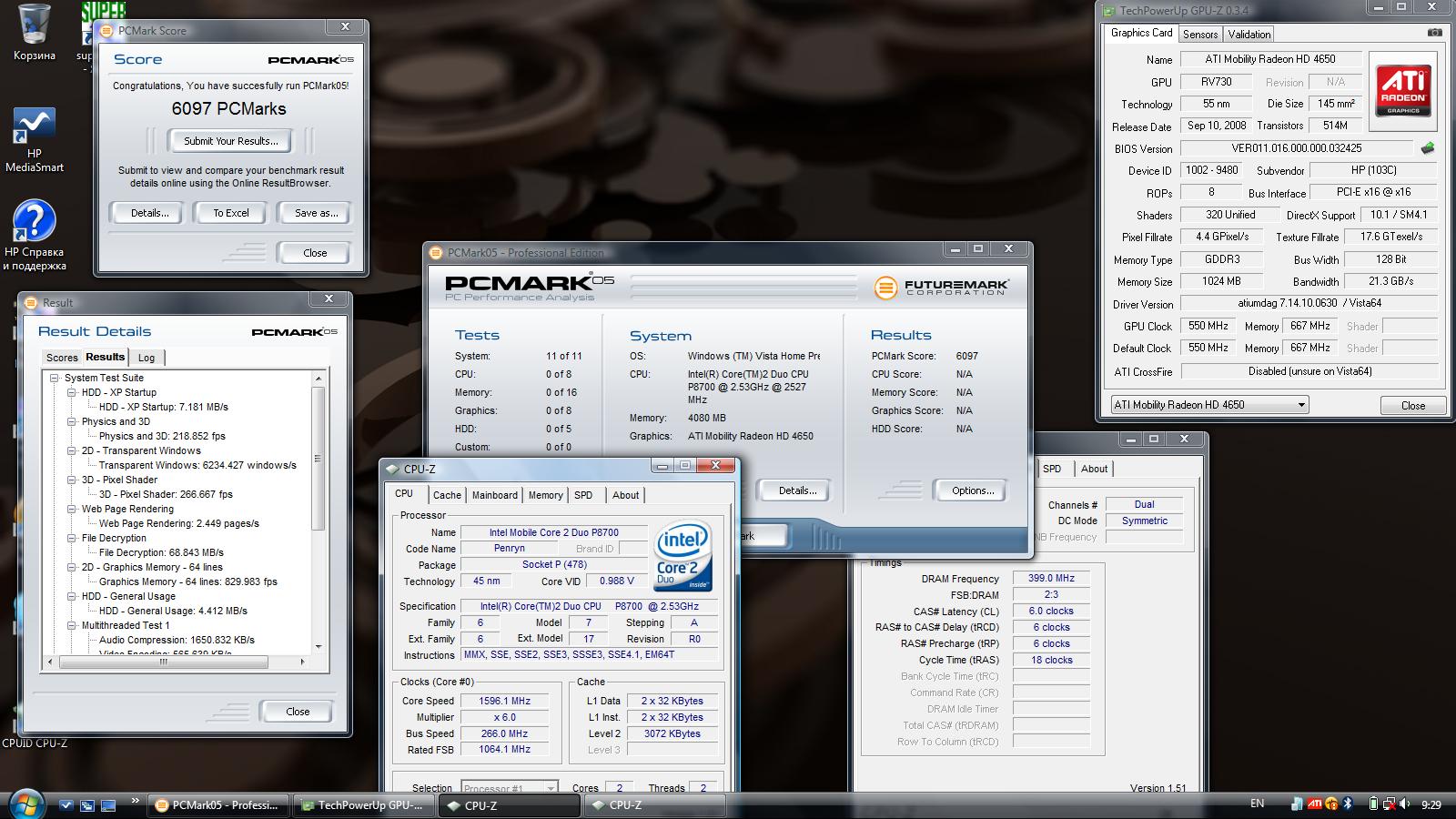Click the Result tree scroll down arrow
The width and height of the screenshot is (1456, 819).
pyautogui.click(x=318, y=647)
